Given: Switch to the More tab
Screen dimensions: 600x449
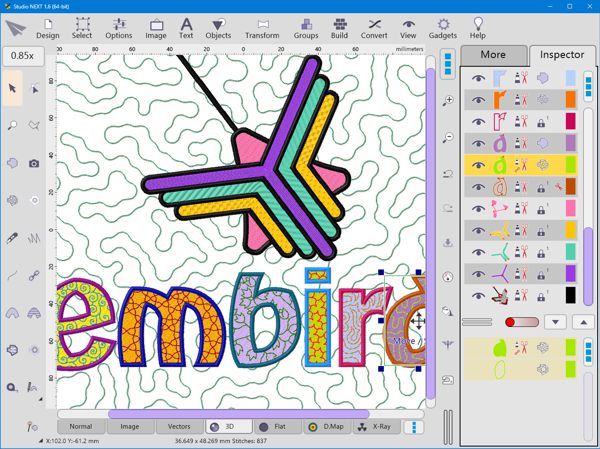Looking at the screenshot, I should coord(492,54).
